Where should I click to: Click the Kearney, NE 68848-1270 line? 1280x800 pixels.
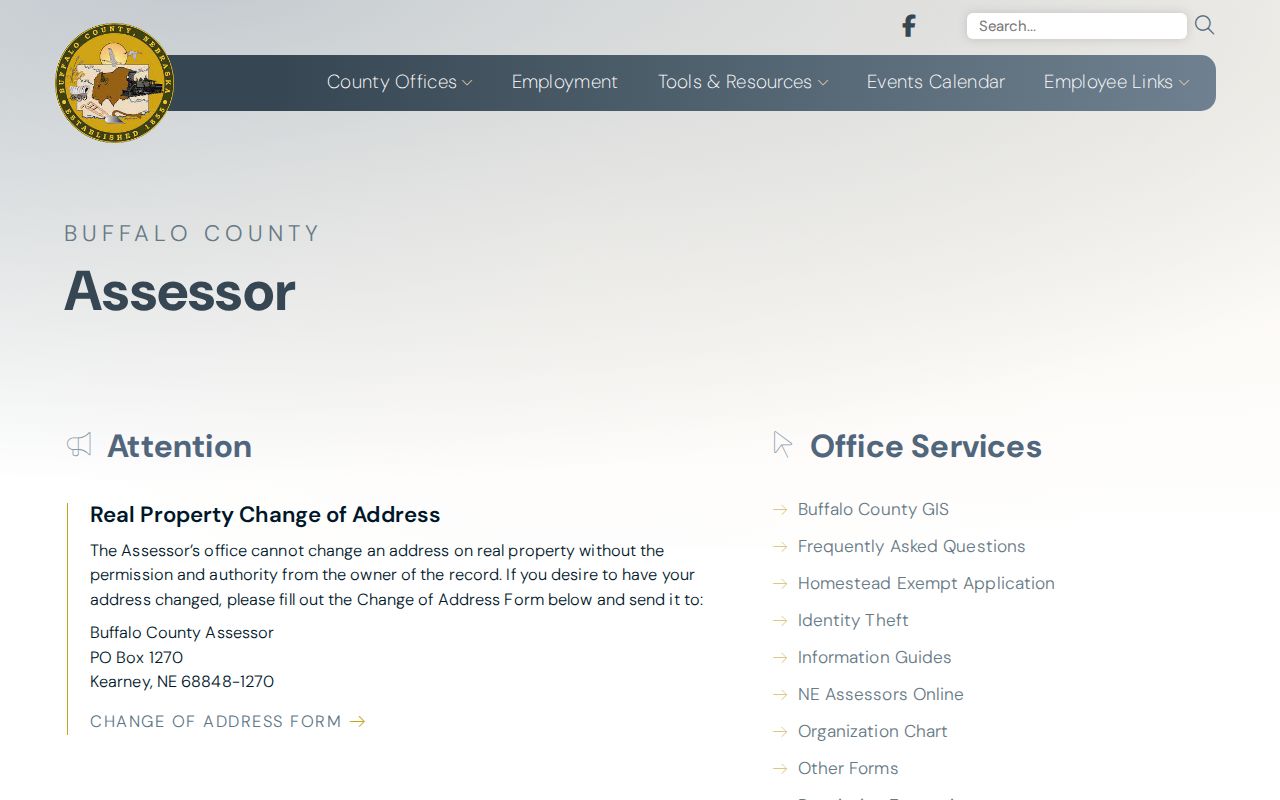[182, 681]
